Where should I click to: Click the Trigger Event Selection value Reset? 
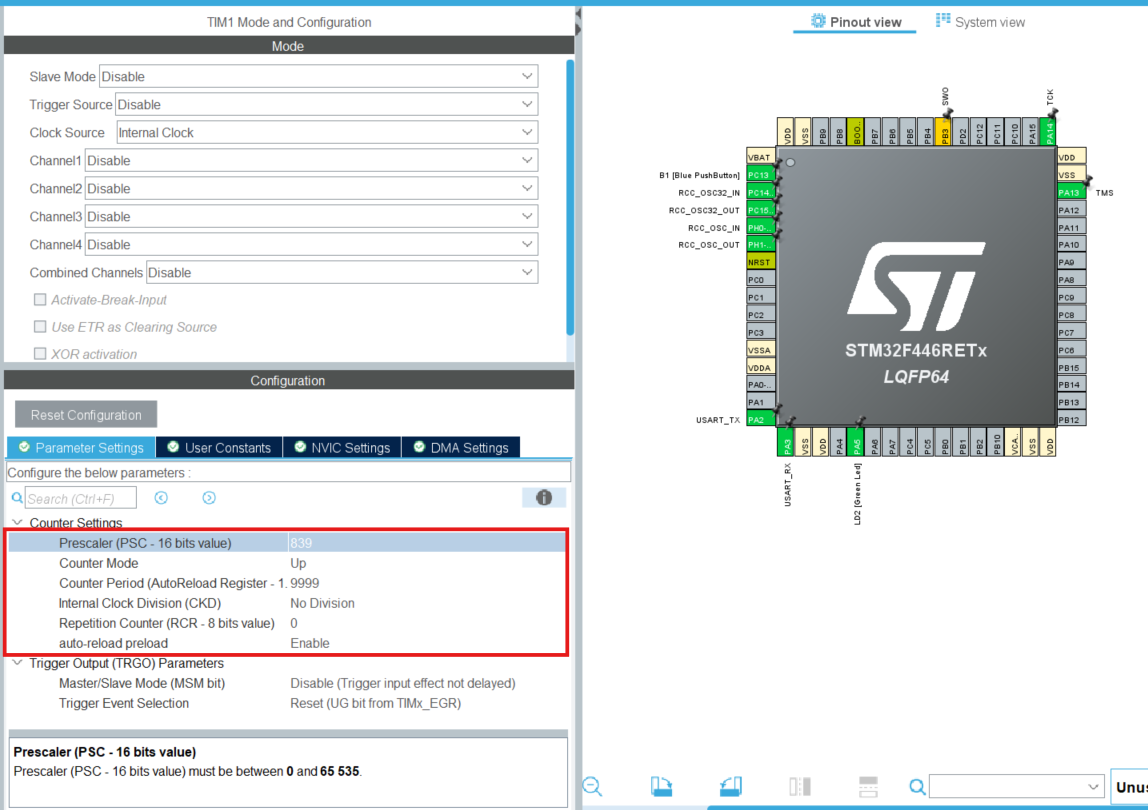tap(376, 704)
